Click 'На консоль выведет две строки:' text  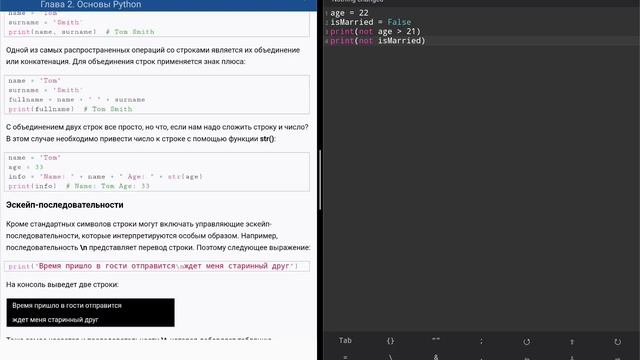[62, 284]
